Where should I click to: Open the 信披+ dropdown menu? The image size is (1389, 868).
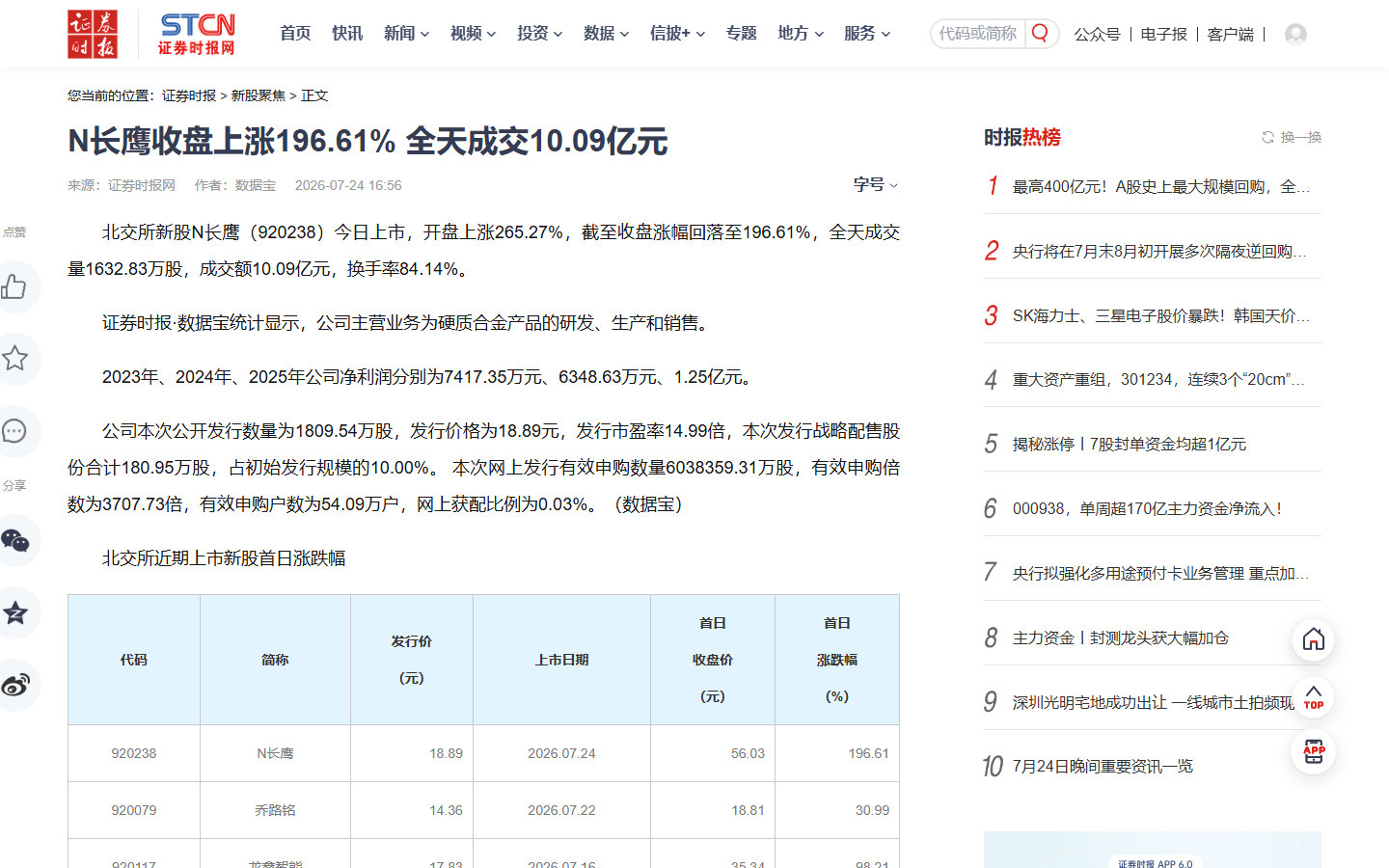click(x=677, y=33)
